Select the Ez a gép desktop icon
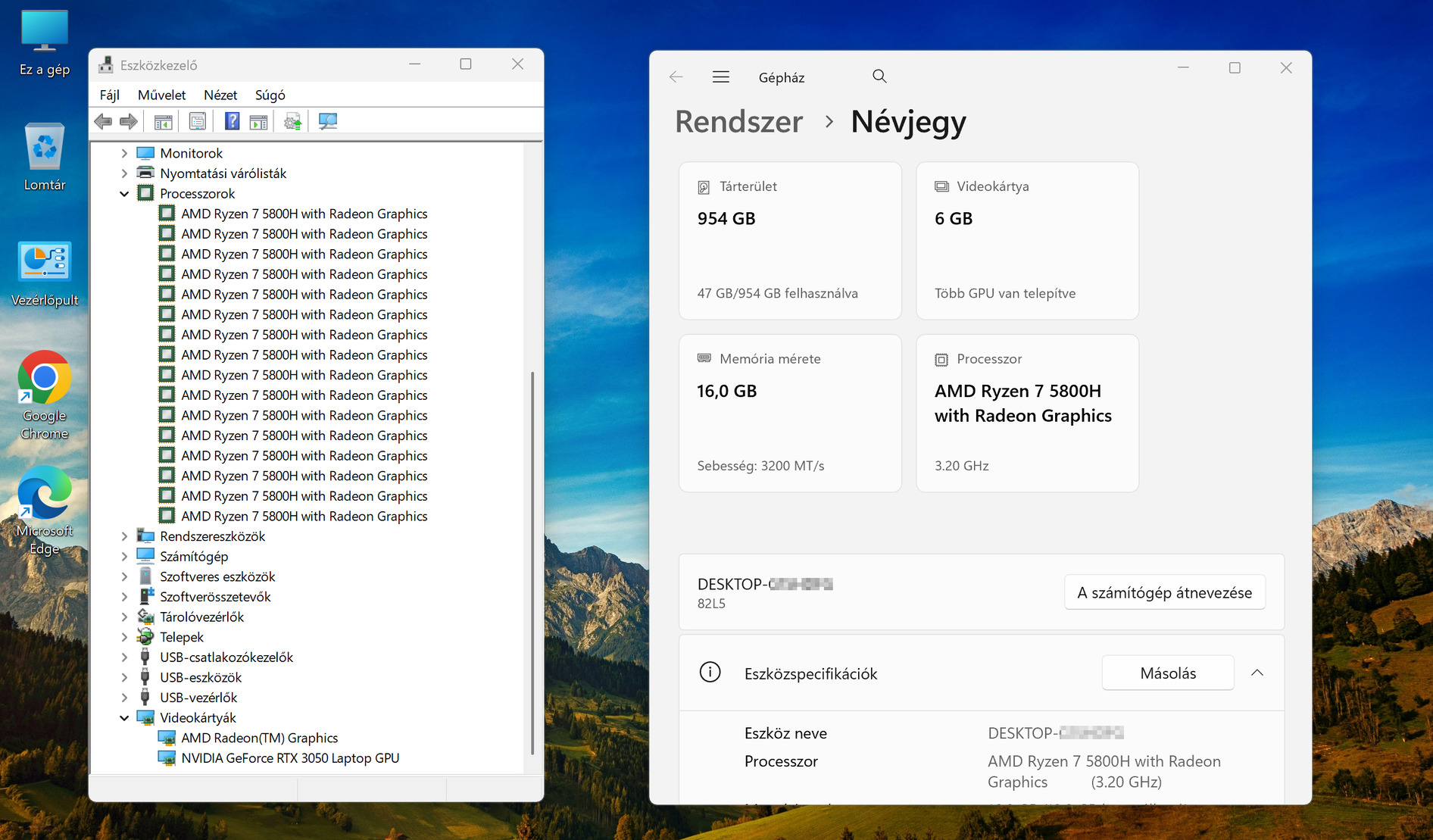1433x840 pixels. pyautogui.click(x=45, y=43)
